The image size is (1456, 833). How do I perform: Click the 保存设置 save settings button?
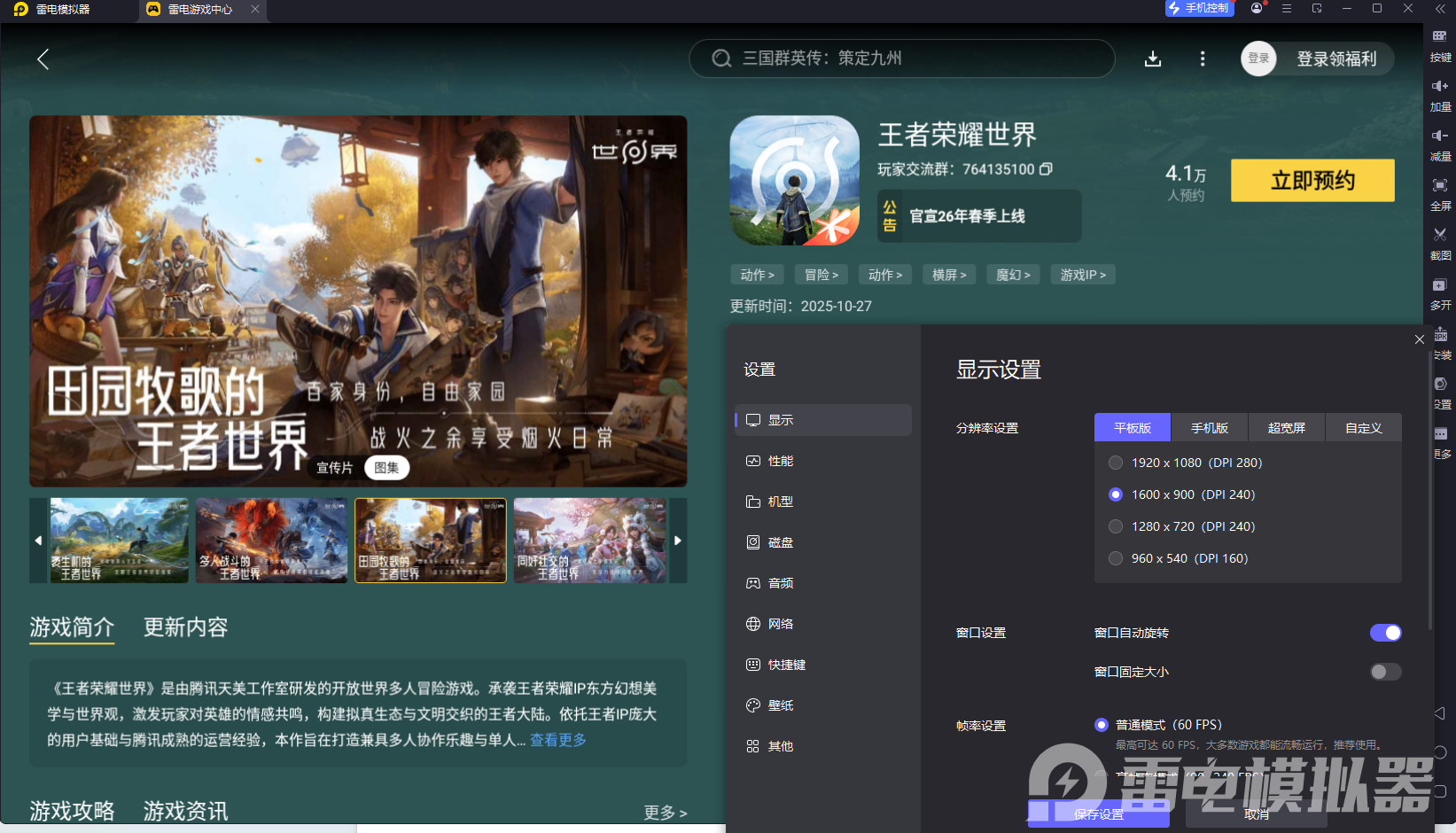[1099, 812]
